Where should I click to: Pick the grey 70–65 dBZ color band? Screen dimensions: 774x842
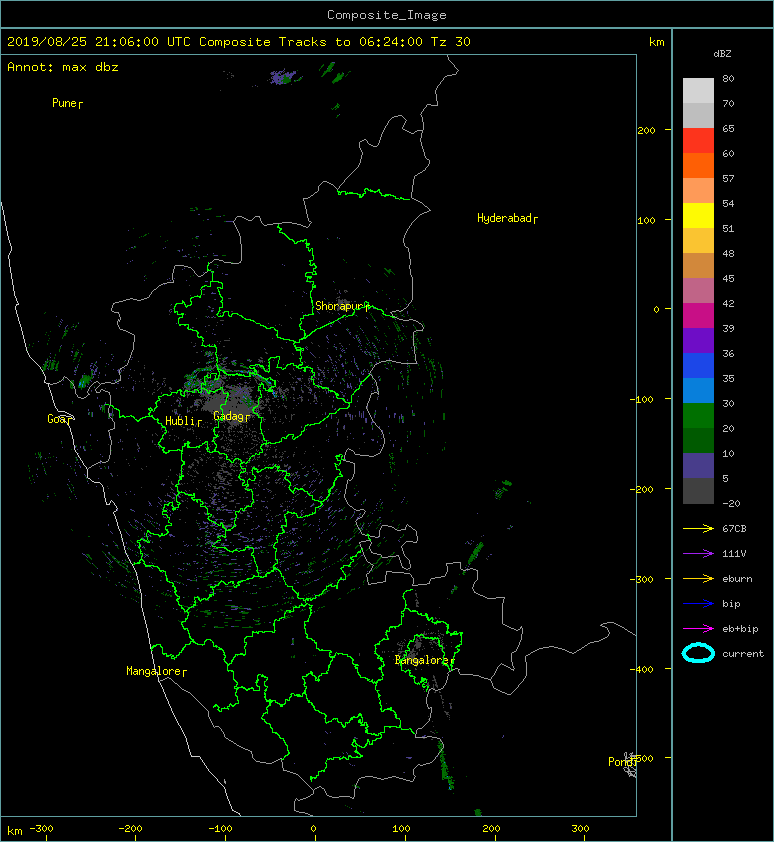pos(698,115)
